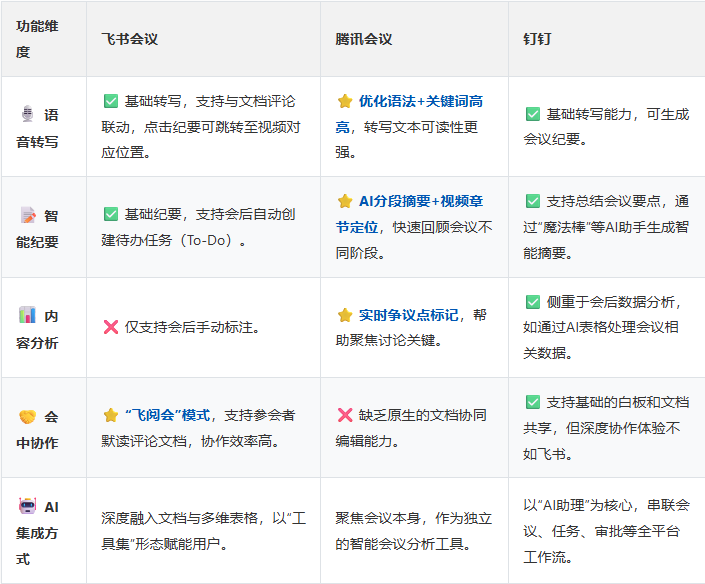The width and height of the screenshot is (705, 584).
Task: Click the row label 智能纪要
Action: [x=37, y=229]
